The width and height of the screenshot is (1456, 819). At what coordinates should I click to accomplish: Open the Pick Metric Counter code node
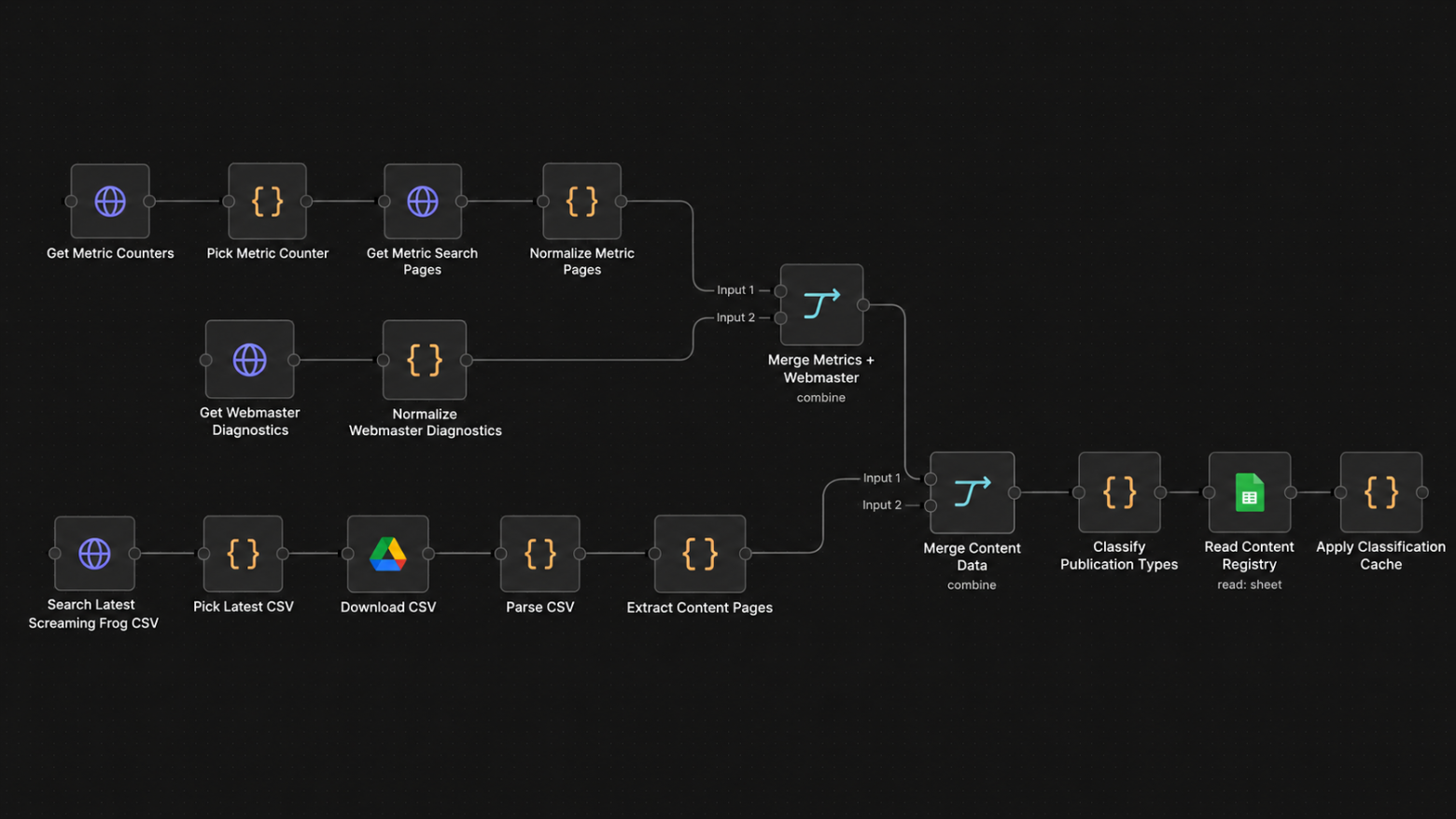[267, 201]
